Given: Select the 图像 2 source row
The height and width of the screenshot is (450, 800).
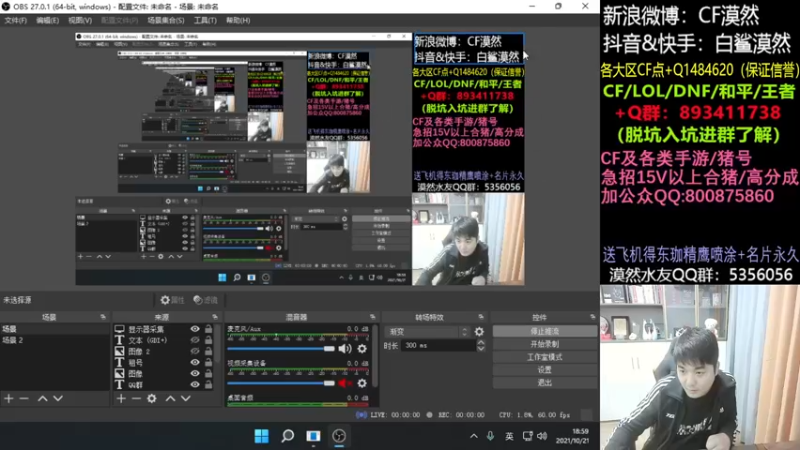Looking at the screenshot, I should [x=164, y=352].
